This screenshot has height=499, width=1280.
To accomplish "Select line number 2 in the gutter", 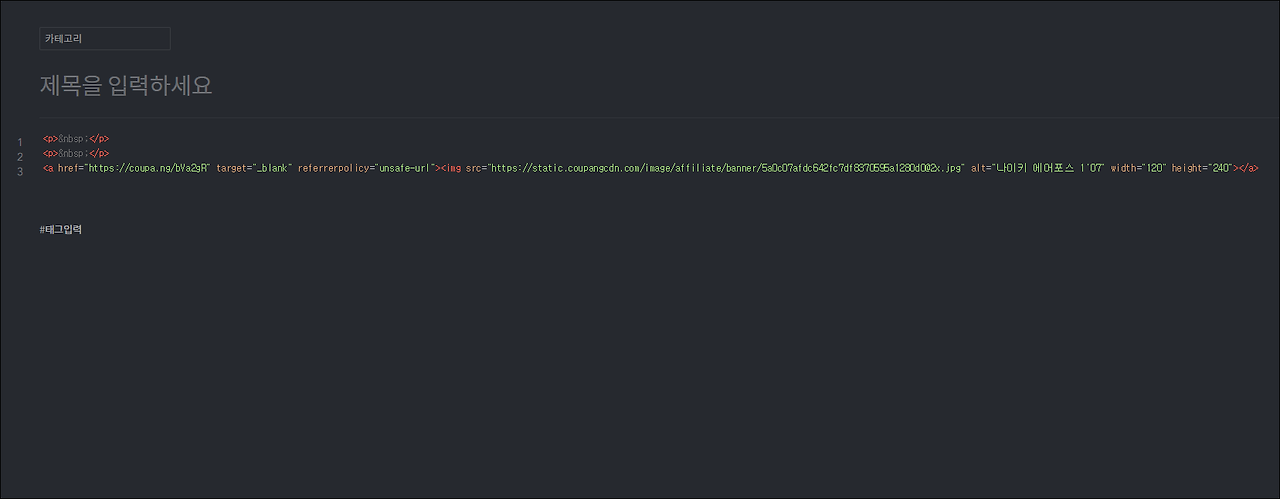I will (20, 157).
